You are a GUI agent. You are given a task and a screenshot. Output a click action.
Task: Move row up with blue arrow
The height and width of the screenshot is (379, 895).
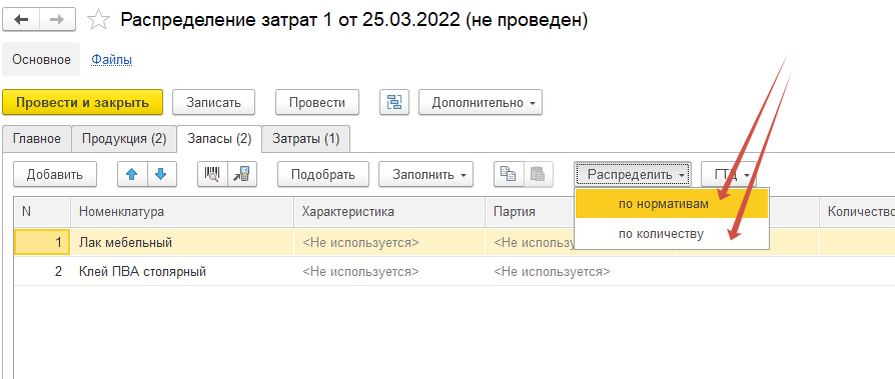click(x=132, y=175)
